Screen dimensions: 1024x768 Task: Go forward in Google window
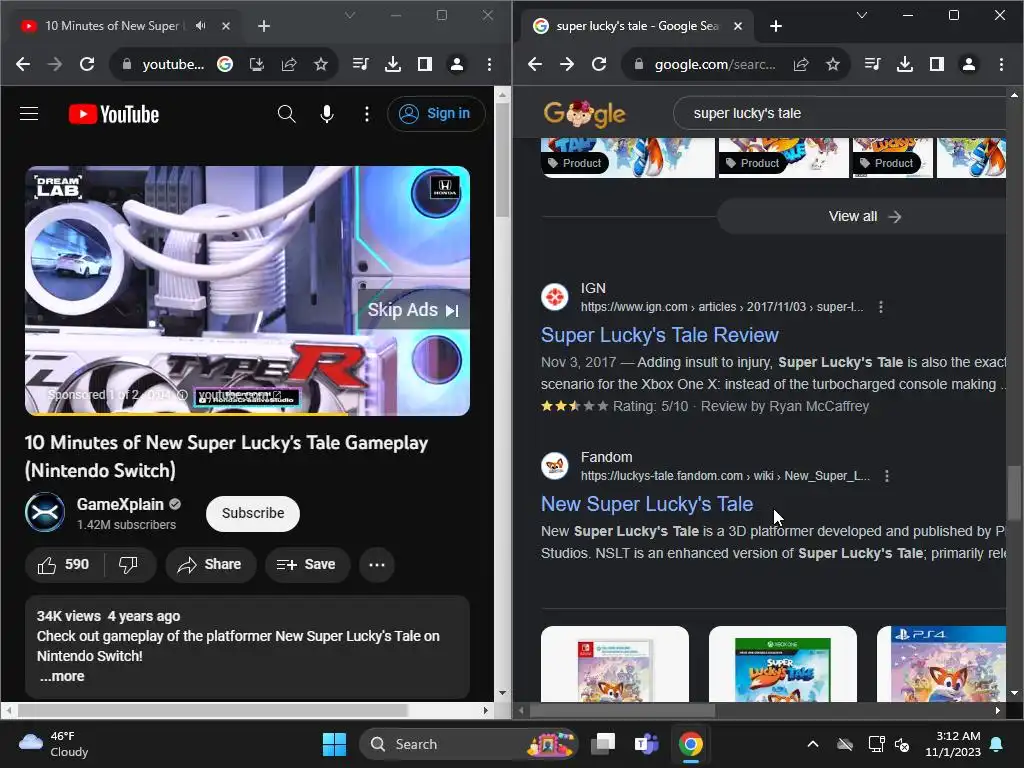tap(567, 64)
